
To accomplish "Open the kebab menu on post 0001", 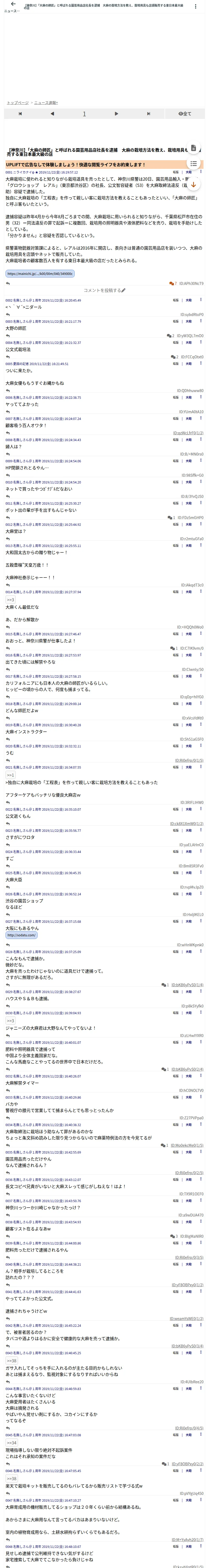I will (200, 172).
